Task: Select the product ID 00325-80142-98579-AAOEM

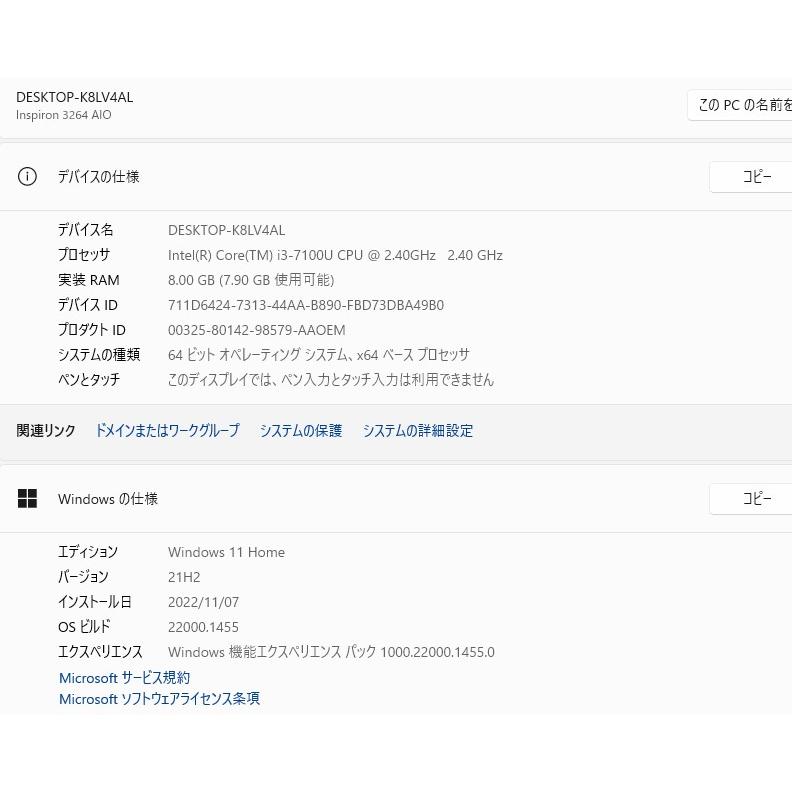Action: click(x=257, y=330)
